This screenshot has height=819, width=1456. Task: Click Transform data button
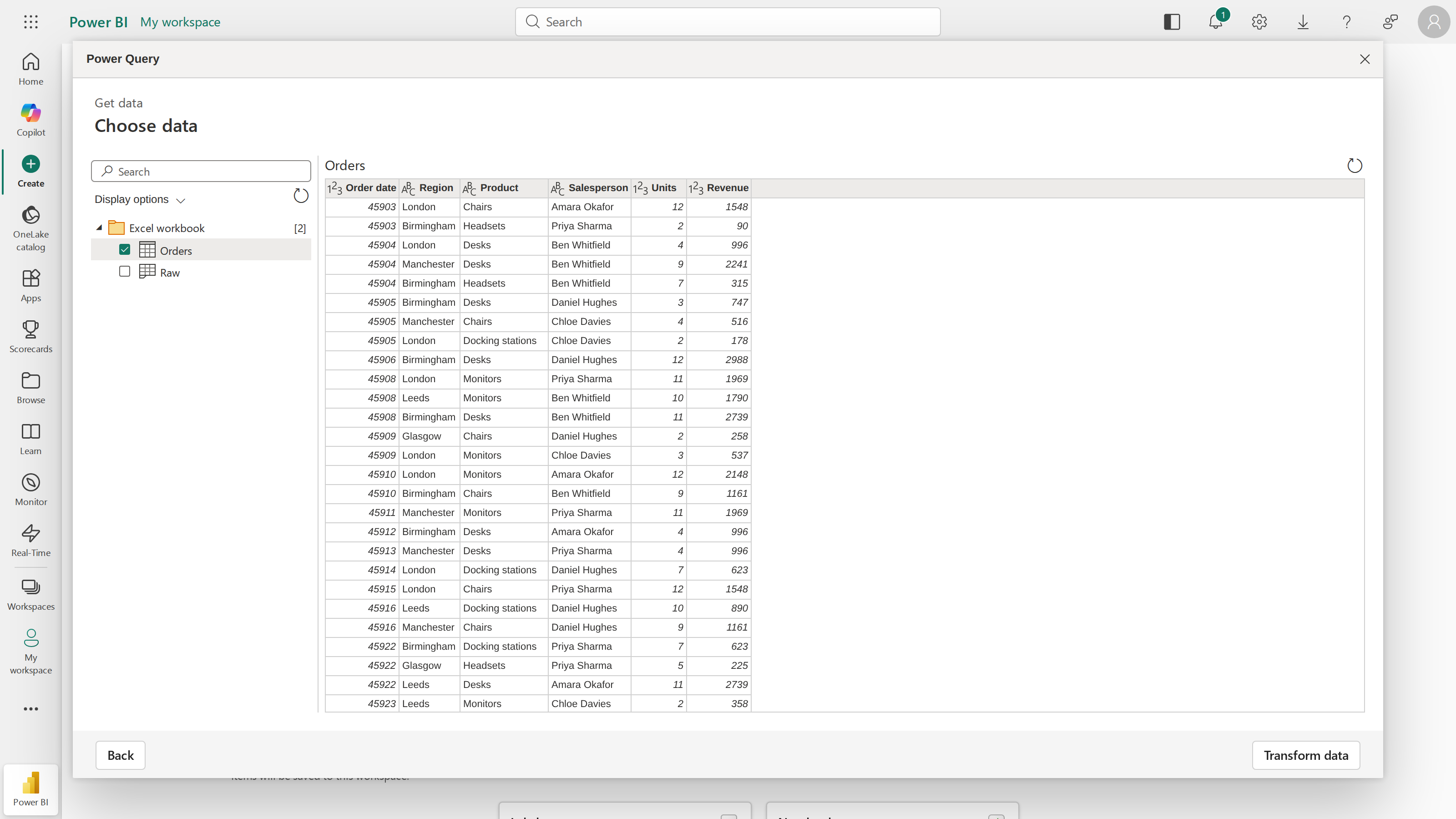[x=1306, y=756]
